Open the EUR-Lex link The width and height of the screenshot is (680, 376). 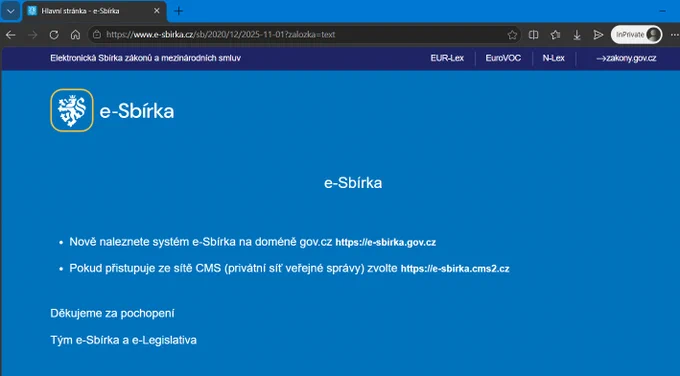tap(447, 58)
